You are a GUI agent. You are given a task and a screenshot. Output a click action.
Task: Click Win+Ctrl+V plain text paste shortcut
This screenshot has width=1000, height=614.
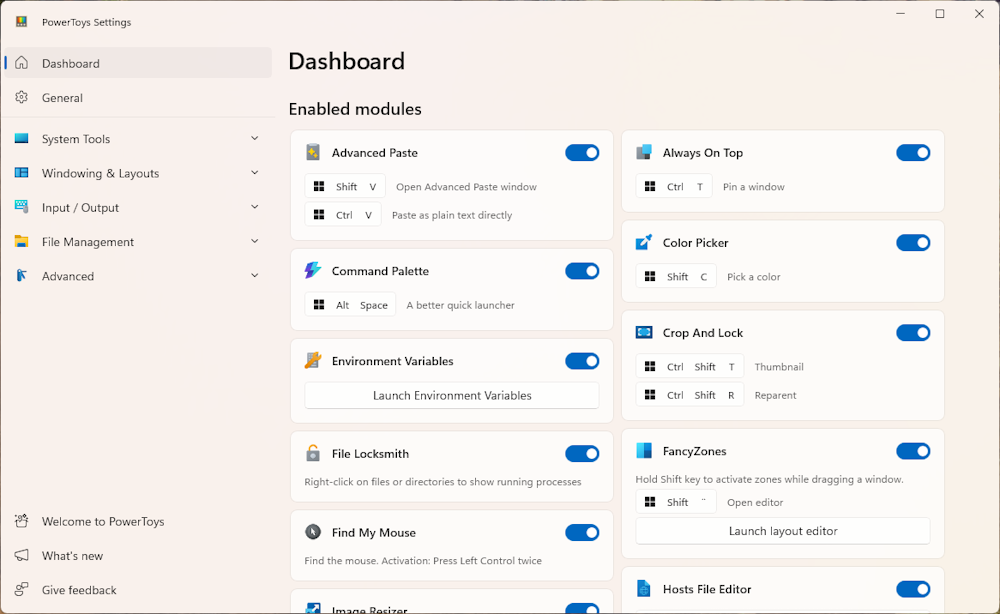[342, 215]
